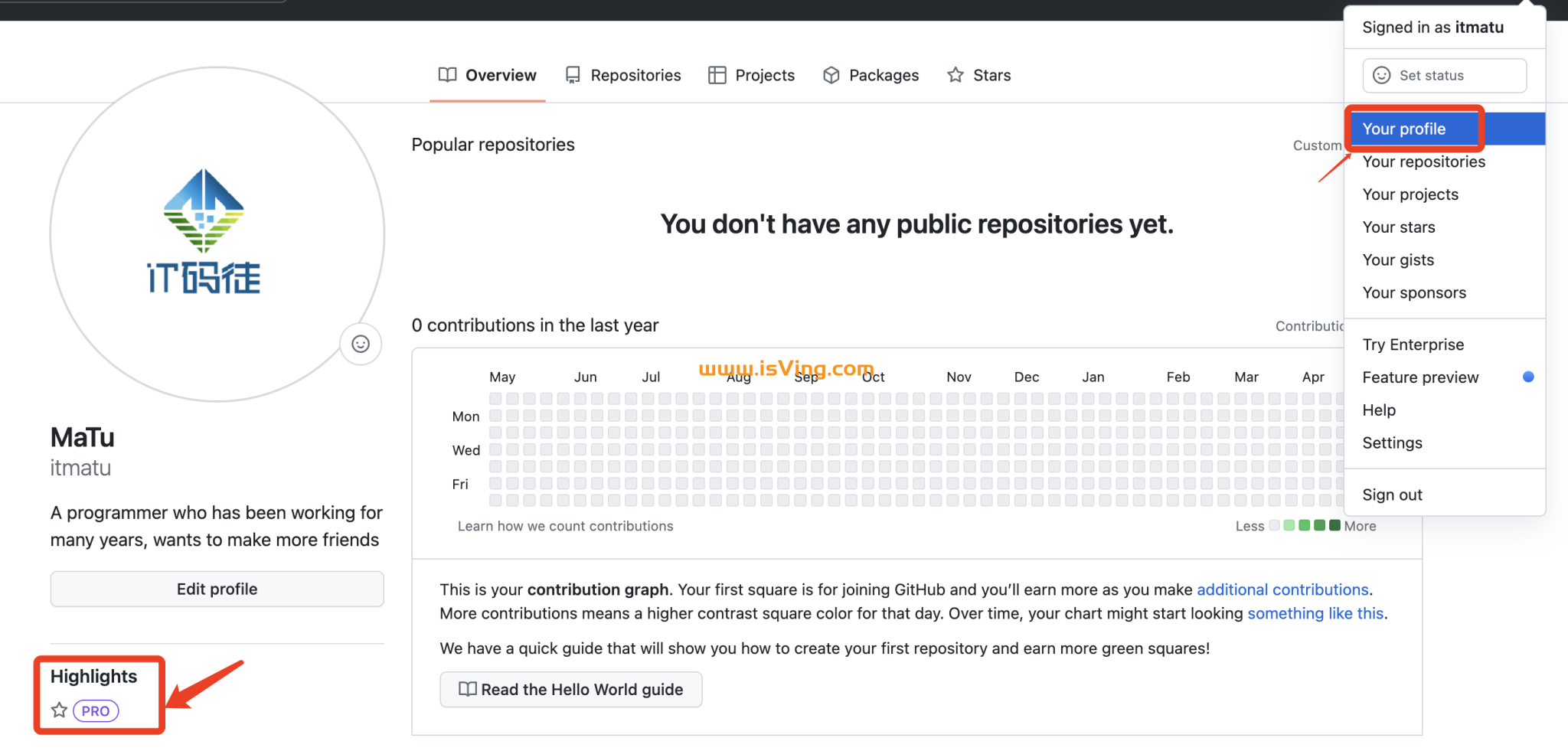Click the Edit profile button
Viewport: 1568px width, 751px height.
pyautogui.click(x=217, y=589)
